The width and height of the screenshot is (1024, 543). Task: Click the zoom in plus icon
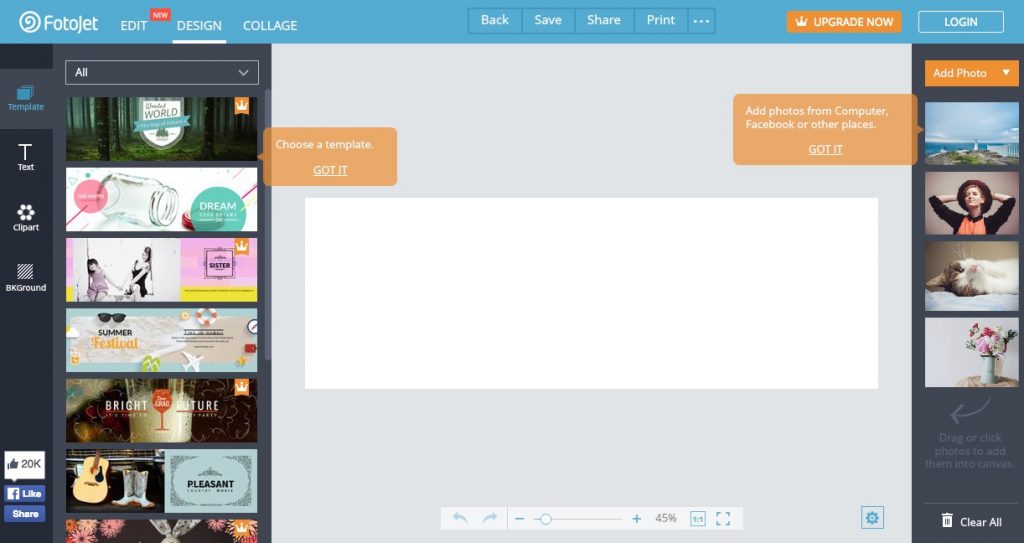[x=637, y=518]
